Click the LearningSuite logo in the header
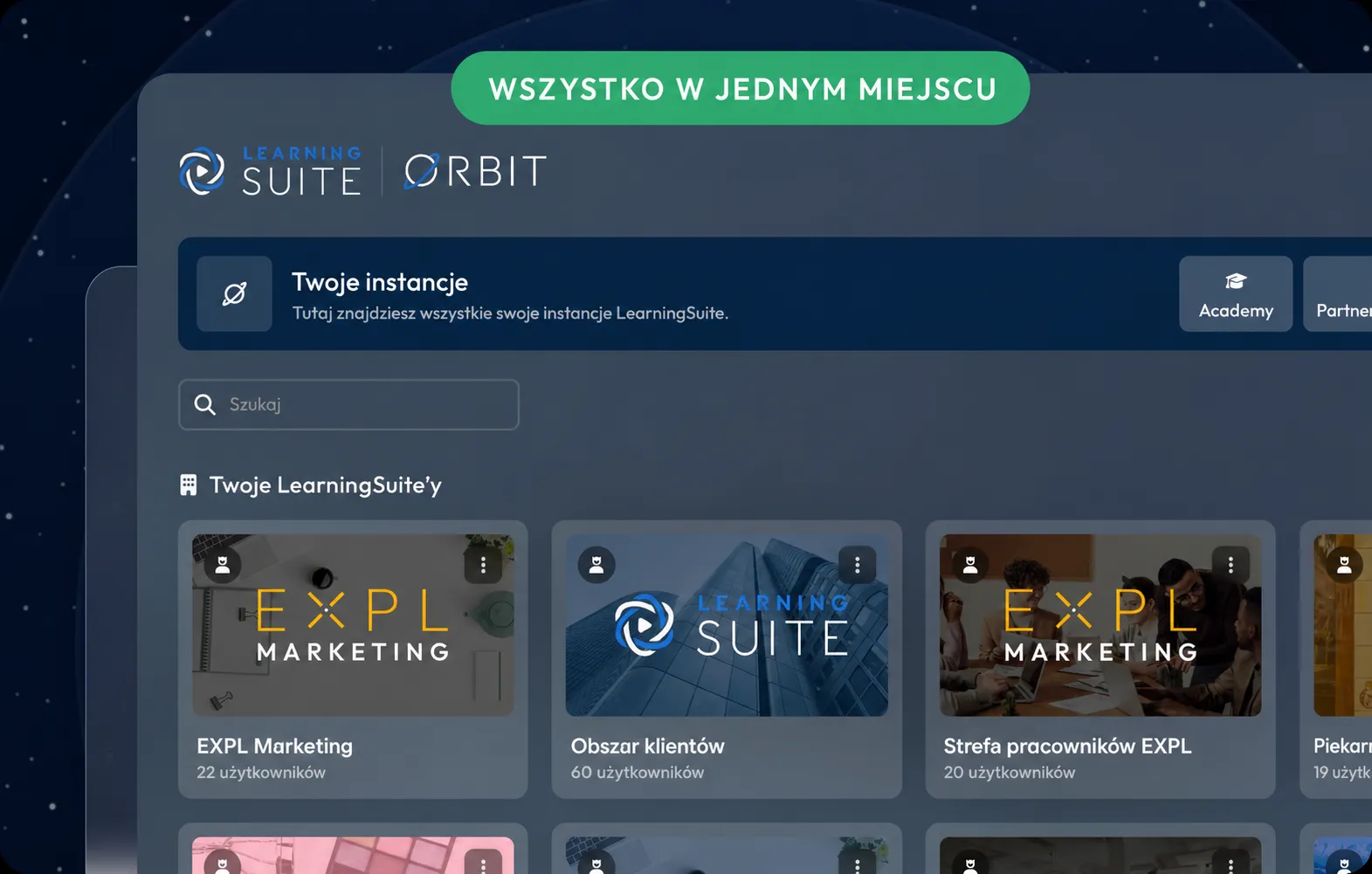The image size is (1372, 874). pos(271,171)
